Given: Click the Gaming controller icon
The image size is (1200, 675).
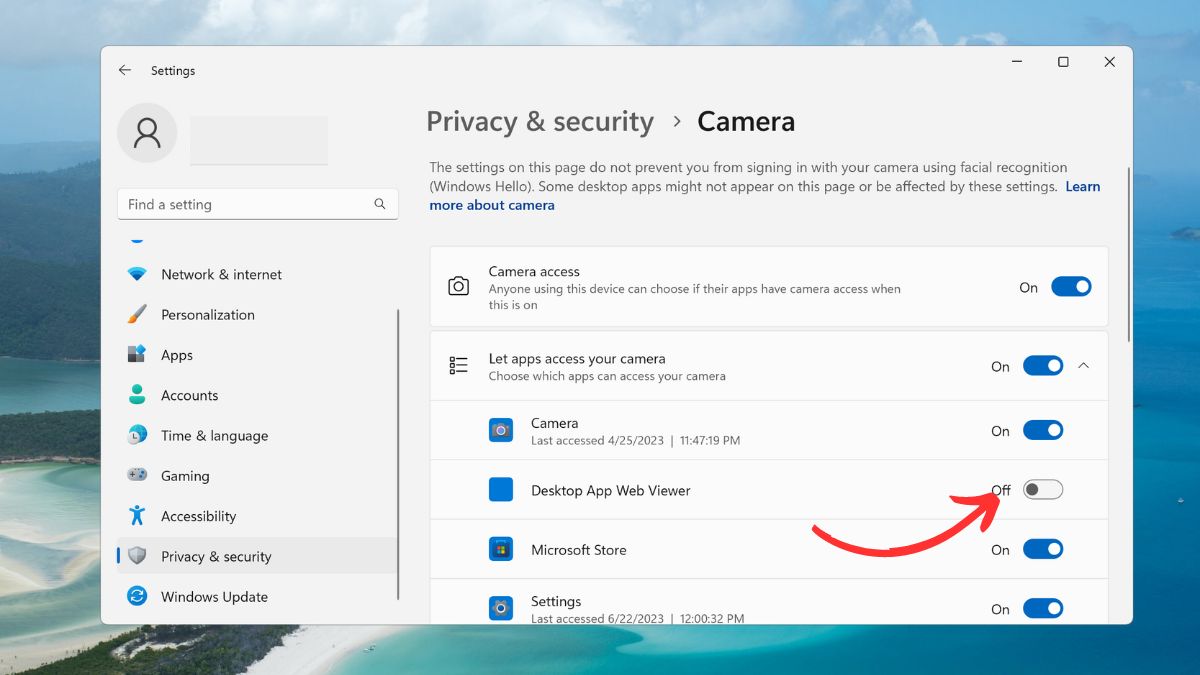Looking at the screenshot, I should (x=137, y=475).
